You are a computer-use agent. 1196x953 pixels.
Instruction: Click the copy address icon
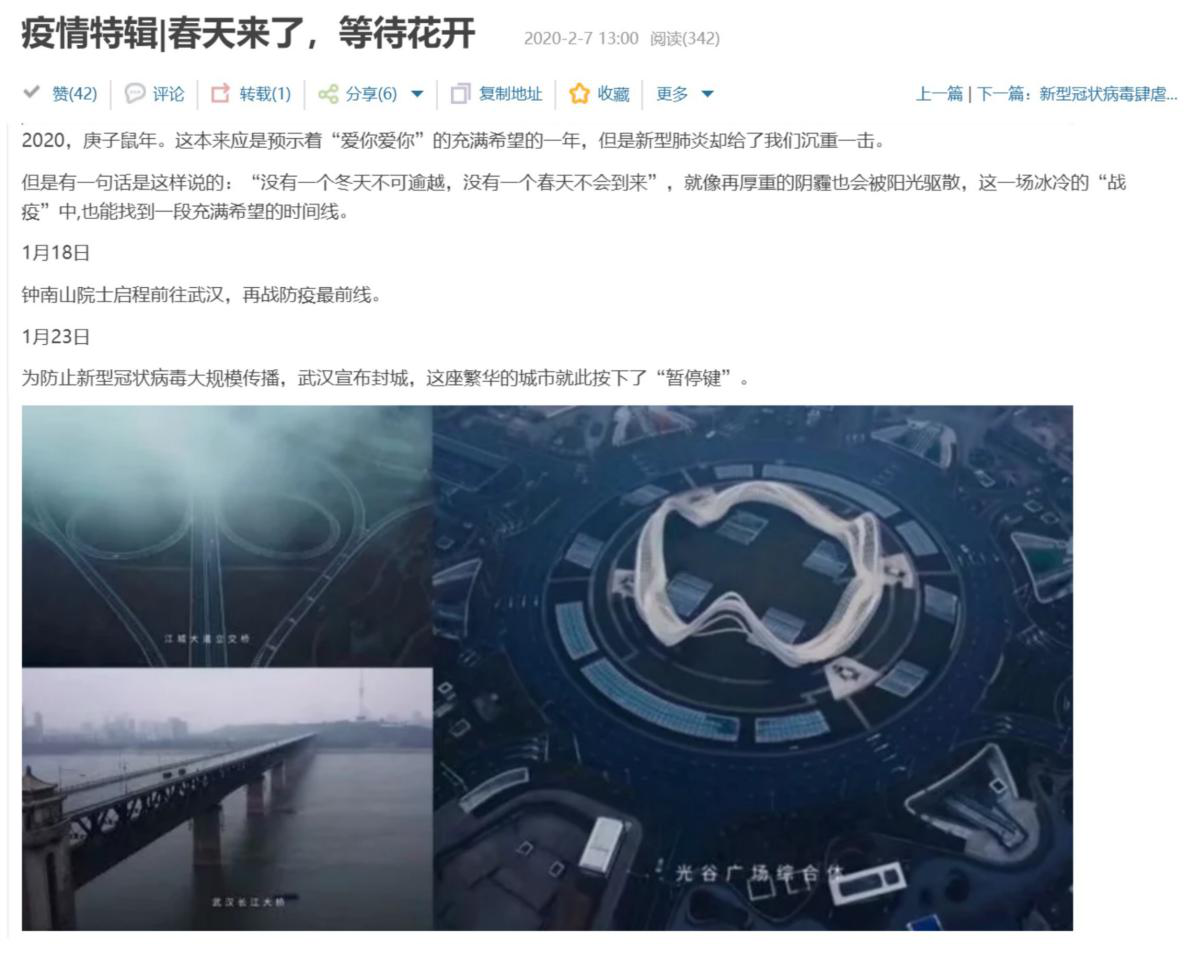click(461, 94)
